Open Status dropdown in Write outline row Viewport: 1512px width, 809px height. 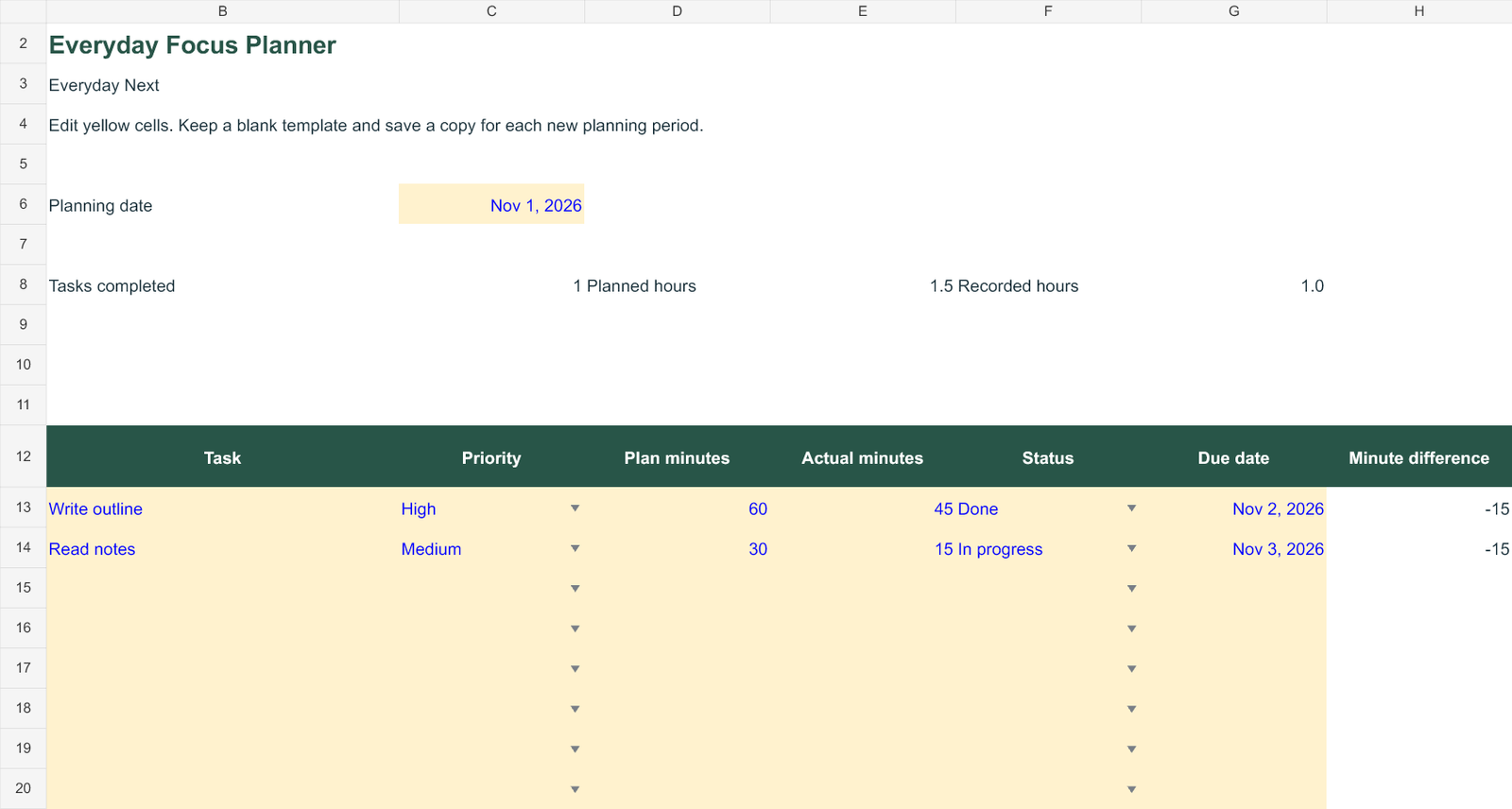(x=1131, y=508)
